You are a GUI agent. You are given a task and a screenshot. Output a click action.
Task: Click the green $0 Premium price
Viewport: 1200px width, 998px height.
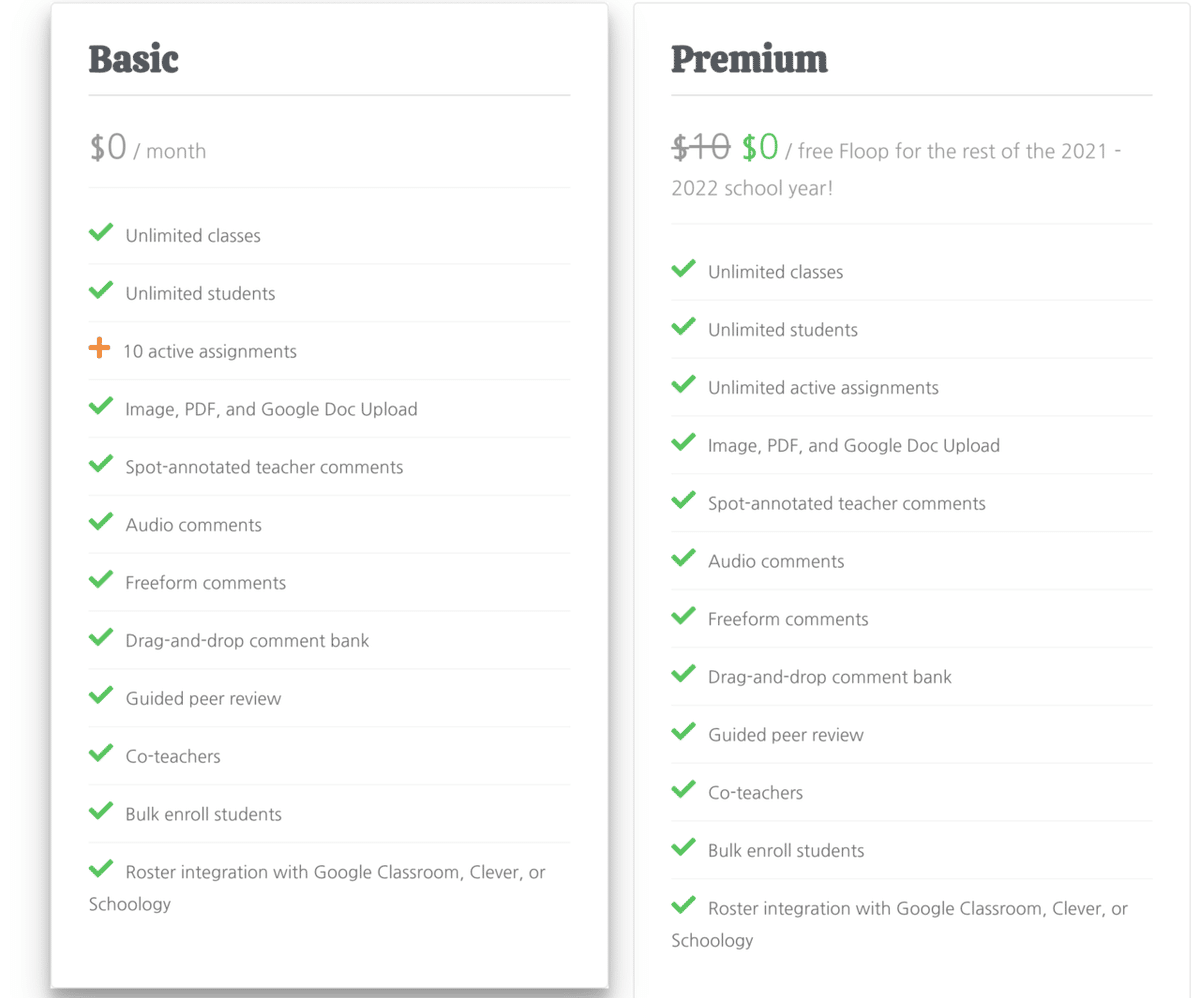click(760, 148)
